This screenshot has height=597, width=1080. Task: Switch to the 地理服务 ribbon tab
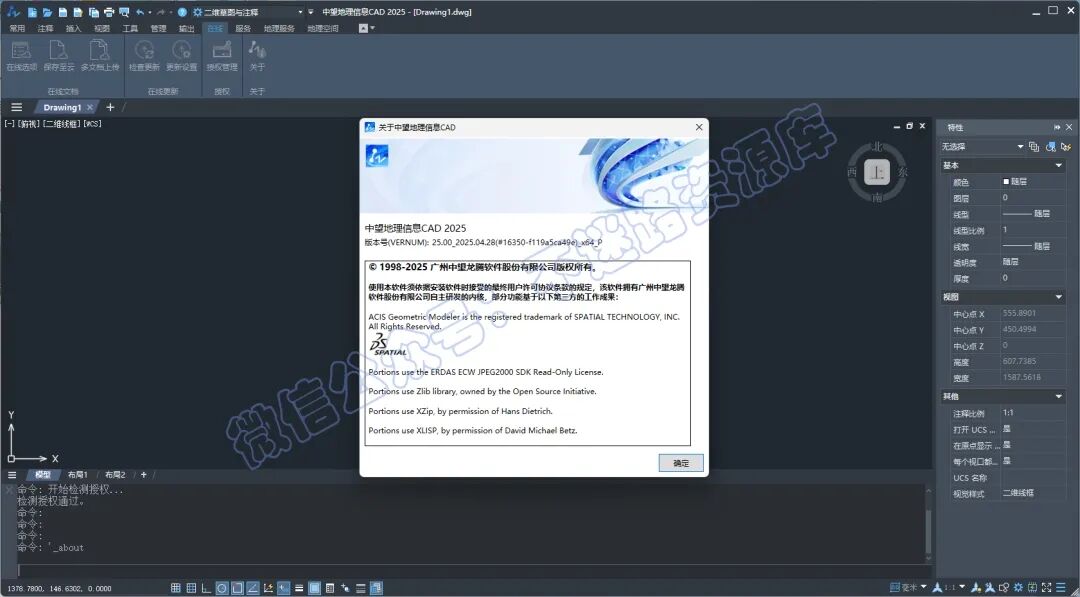pyautogui.click(x=279, y=28)
